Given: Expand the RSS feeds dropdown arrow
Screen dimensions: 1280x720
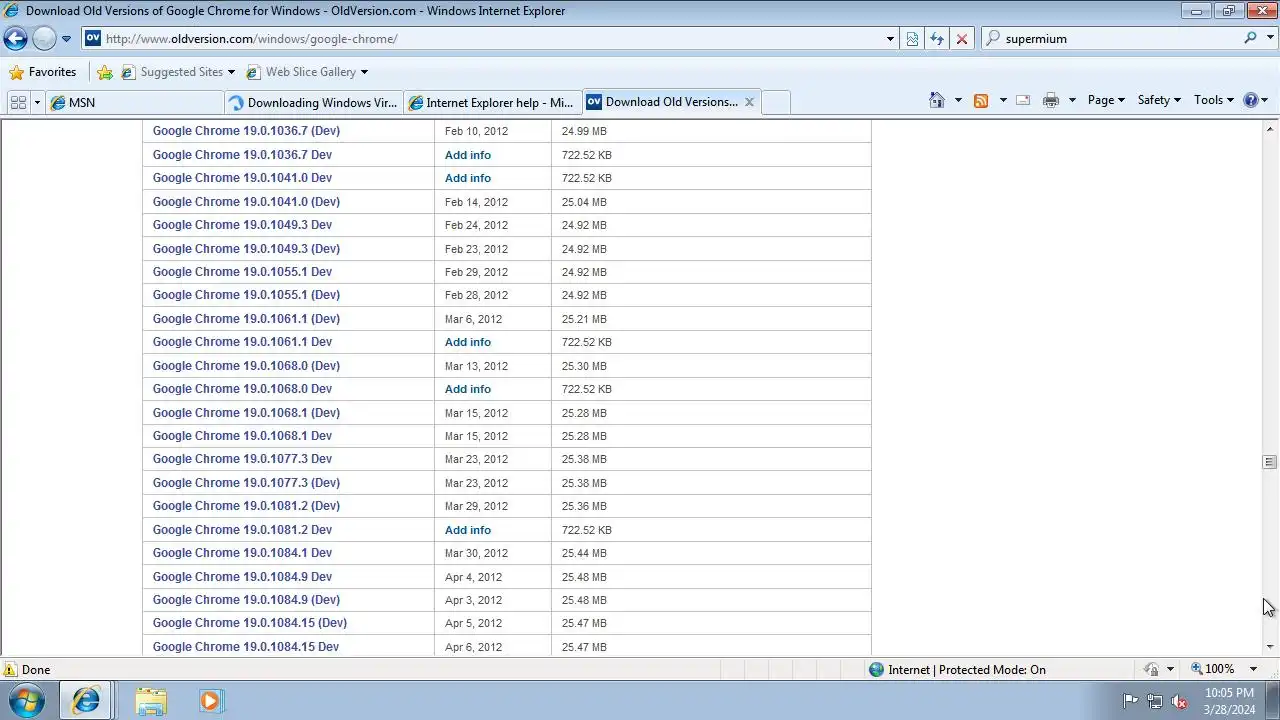Looking at the screenshot, I should [x=1003, y=100].
